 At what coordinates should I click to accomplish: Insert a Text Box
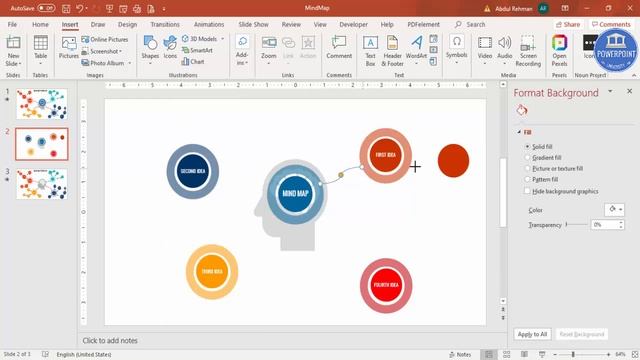(x=370, y=51)
